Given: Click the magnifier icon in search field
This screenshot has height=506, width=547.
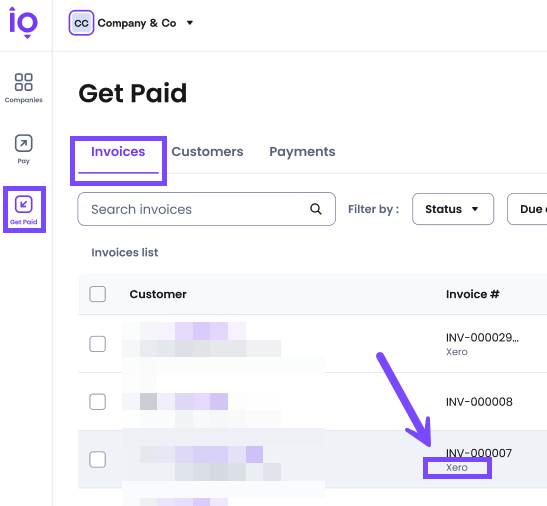Looking at the screenshot, I should [316, 209].
